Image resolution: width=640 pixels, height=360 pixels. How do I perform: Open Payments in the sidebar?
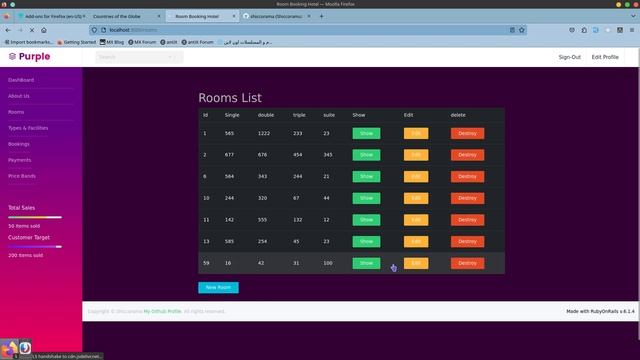coord(20,160)
